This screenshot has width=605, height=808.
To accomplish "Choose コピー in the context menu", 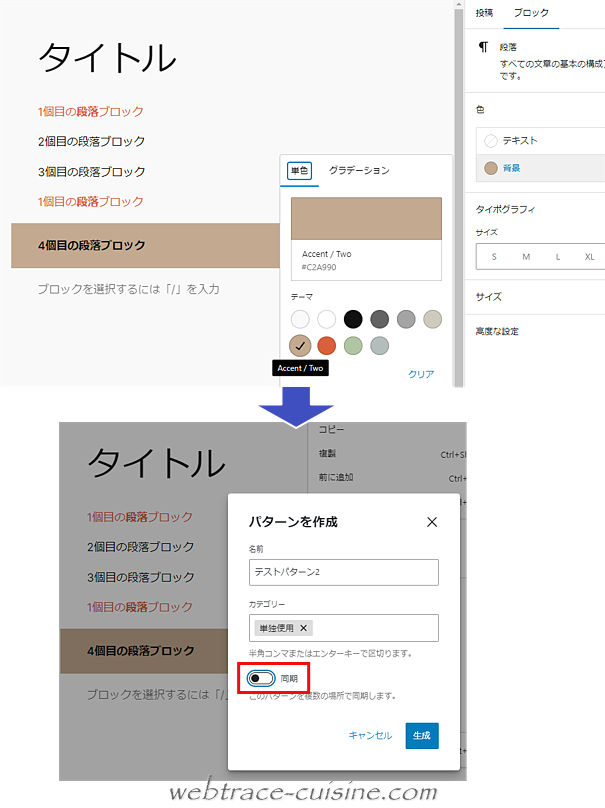I will point(331,429).
